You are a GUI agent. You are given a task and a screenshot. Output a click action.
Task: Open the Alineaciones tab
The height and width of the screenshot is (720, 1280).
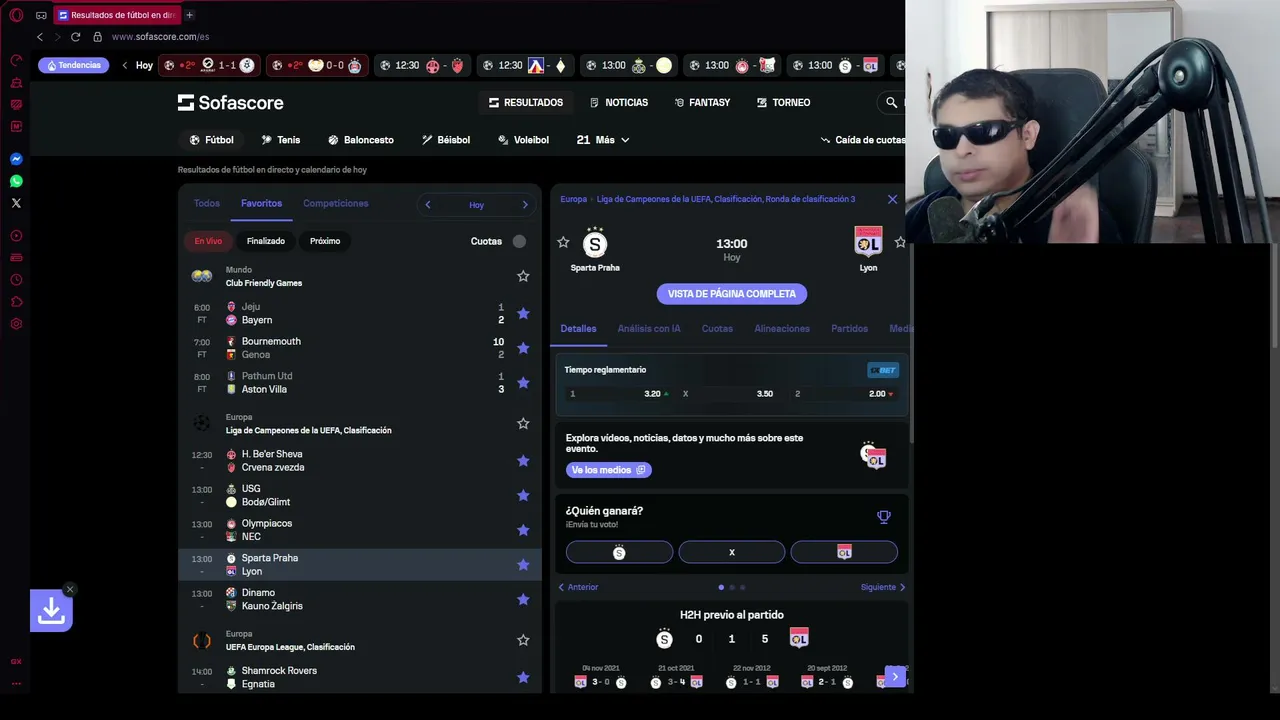point(782,328)
